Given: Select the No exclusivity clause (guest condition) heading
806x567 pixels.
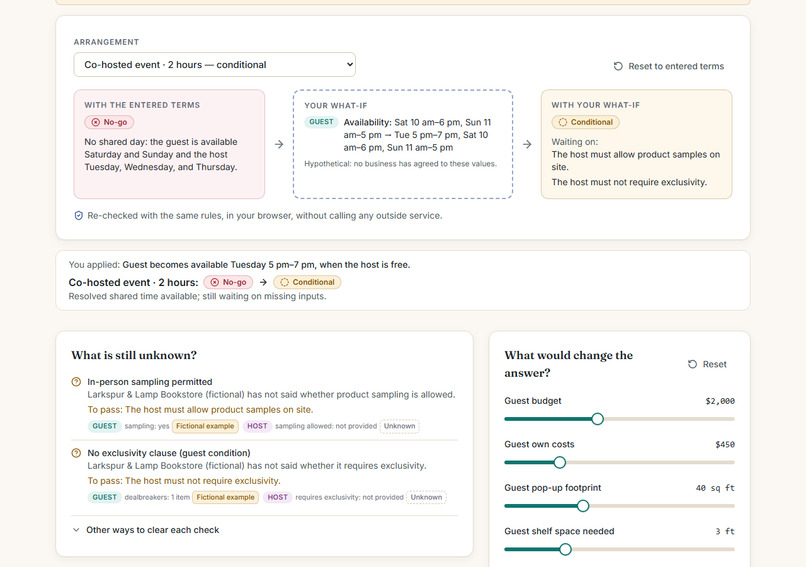Looking at the screenshot, I should pyautogui.click(x=169, y=453).
